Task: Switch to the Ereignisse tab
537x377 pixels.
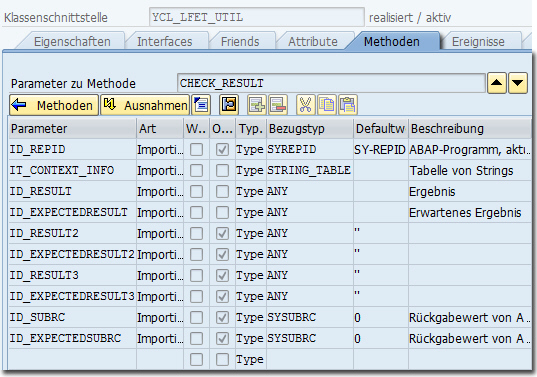Action: coord(478,41)
